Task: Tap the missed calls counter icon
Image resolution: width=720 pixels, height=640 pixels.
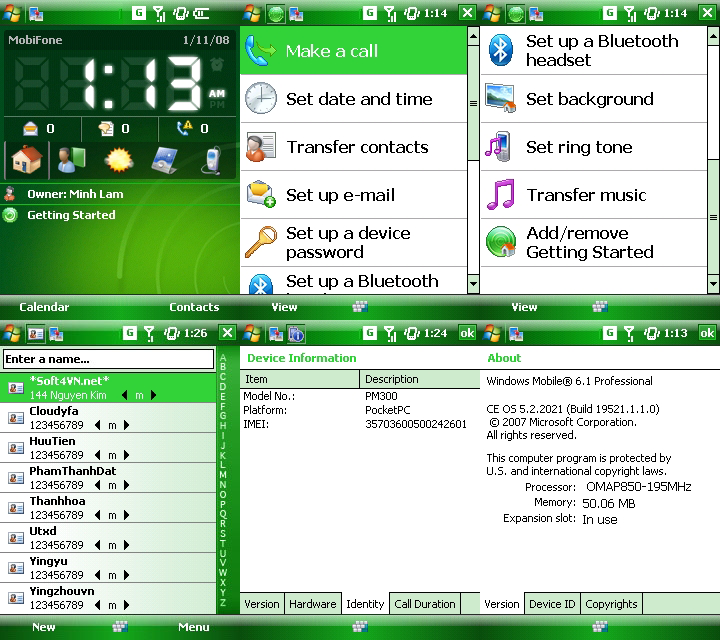Action: tap(185, 128)
